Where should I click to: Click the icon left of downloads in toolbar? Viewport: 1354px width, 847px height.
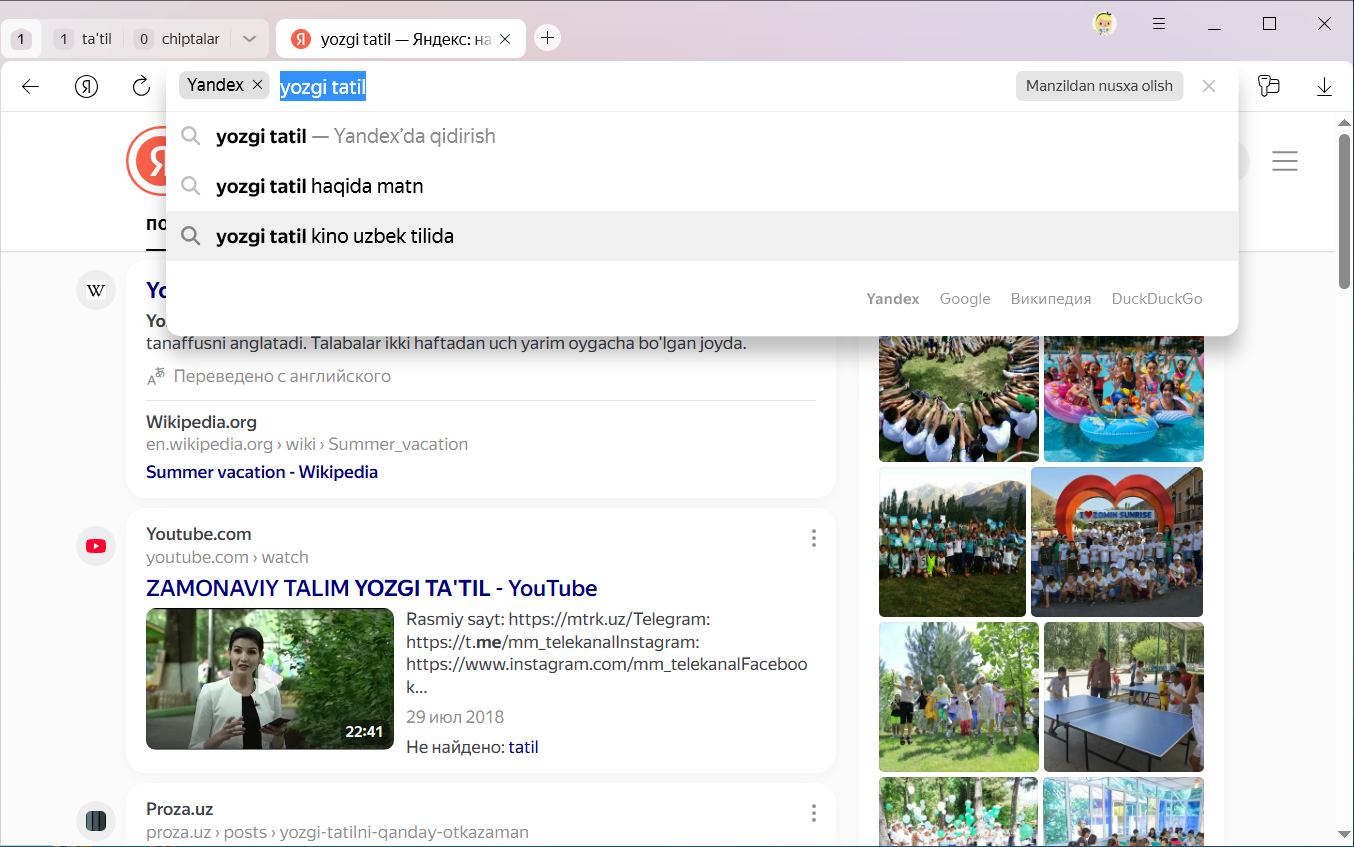(1268, 87)
